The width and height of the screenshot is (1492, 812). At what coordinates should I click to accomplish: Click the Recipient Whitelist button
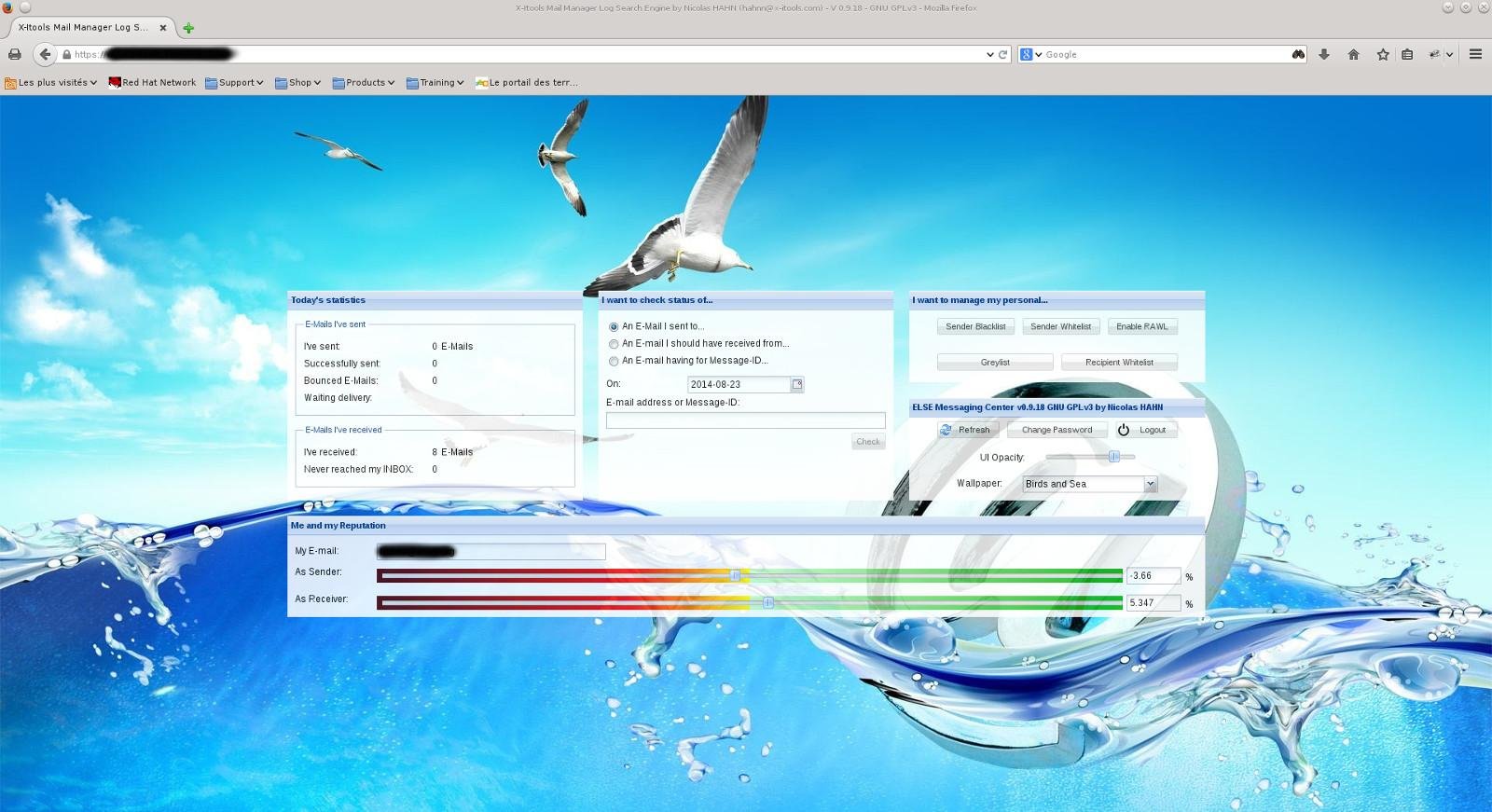(x=1119, y=362)
